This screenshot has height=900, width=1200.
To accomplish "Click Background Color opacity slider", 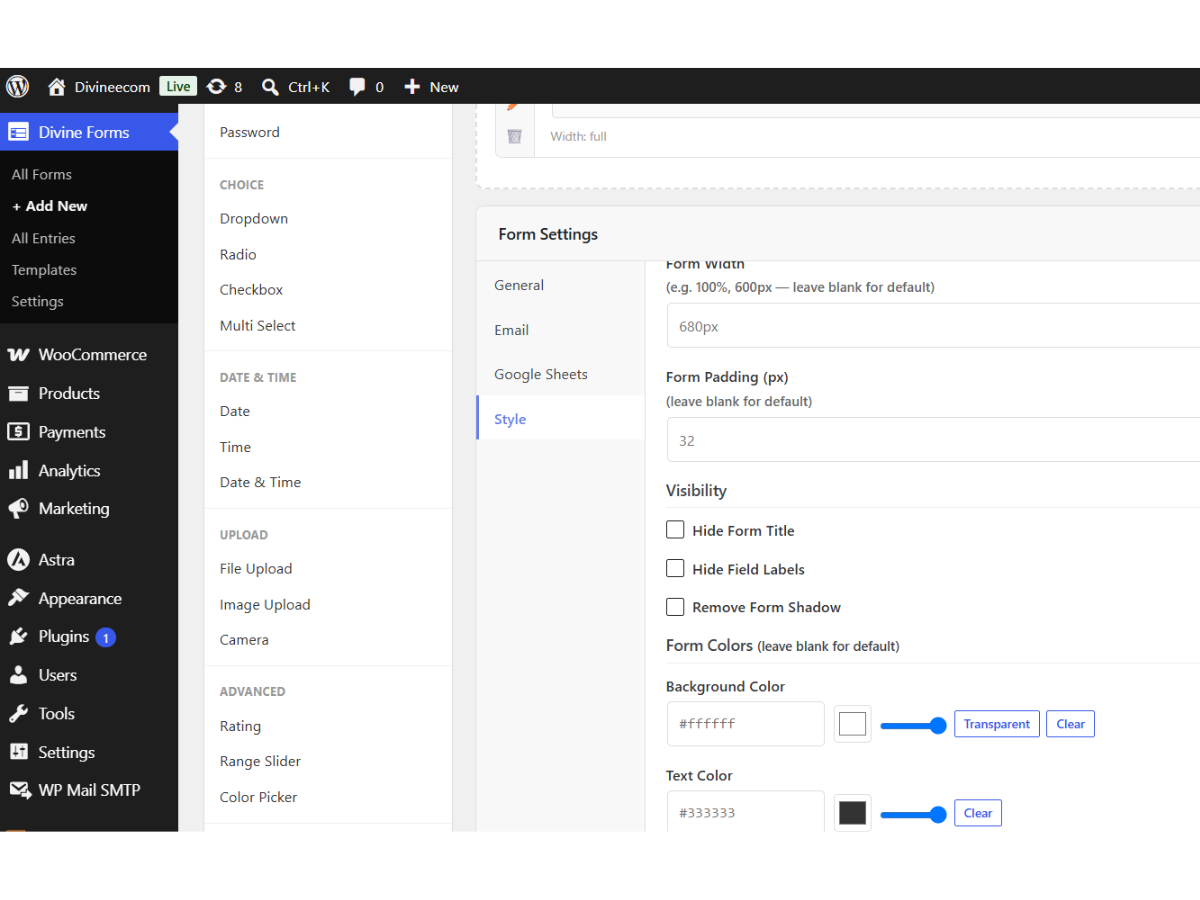I will 913,725.
